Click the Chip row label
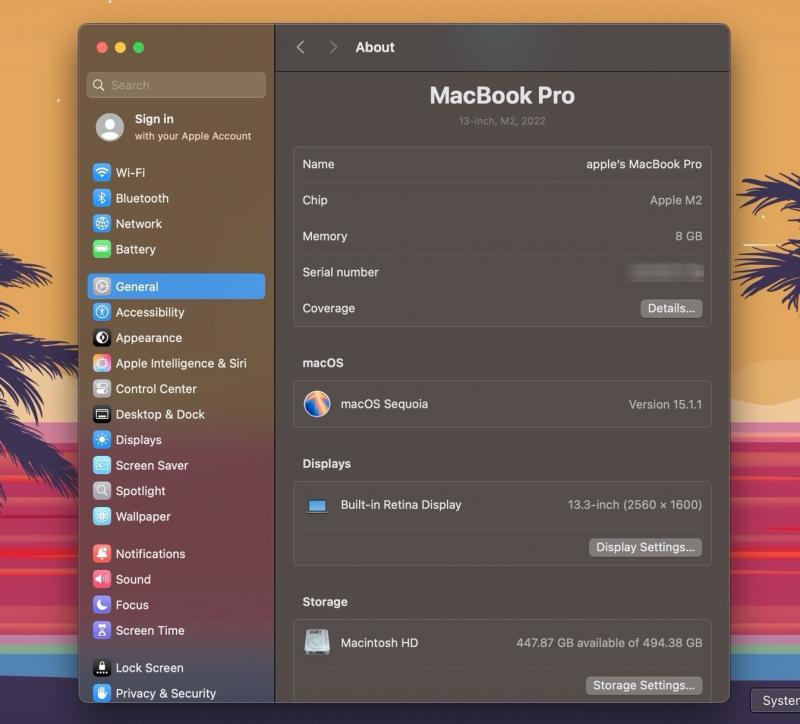The image size is (800, 724). click(x=314, y=200)
